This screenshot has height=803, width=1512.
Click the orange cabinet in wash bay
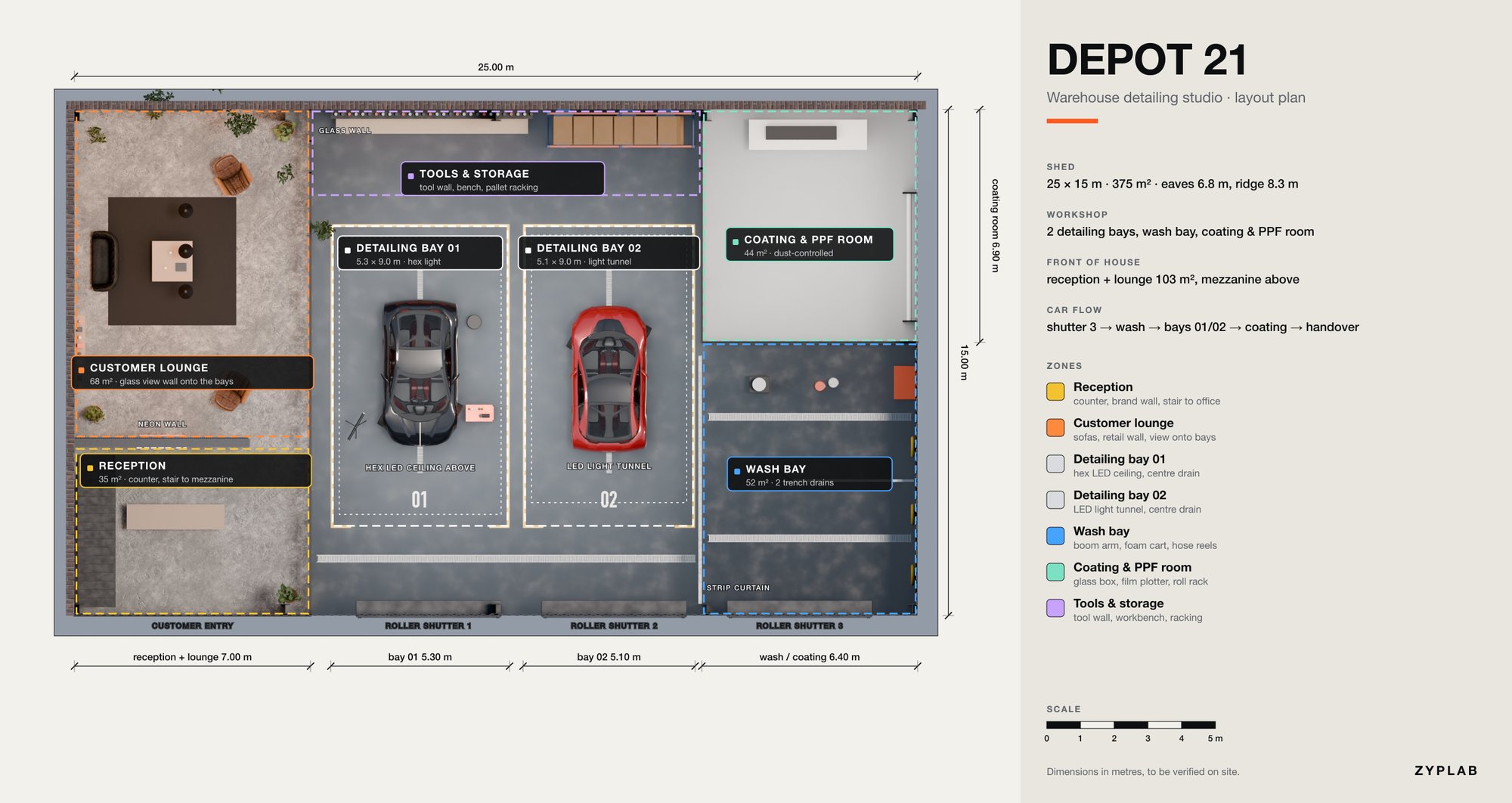[x=904, y=383]
